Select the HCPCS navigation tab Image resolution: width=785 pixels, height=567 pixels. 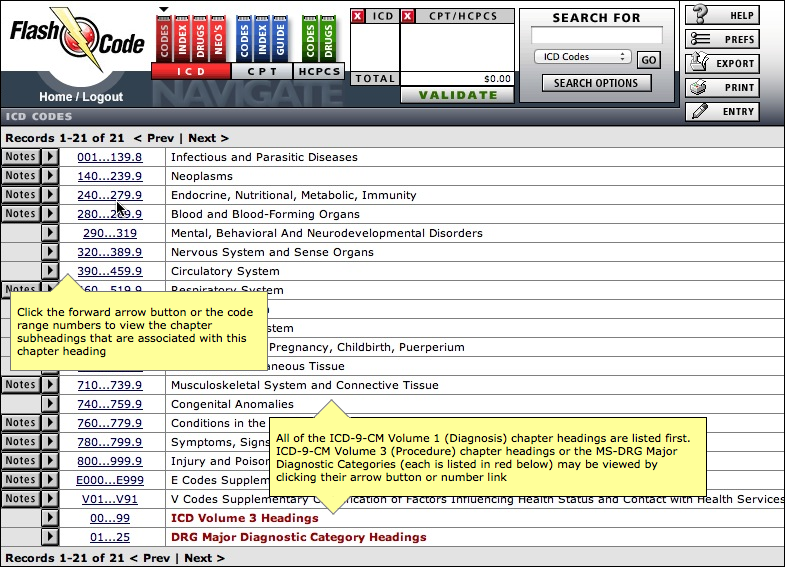(x=319, y=72)
